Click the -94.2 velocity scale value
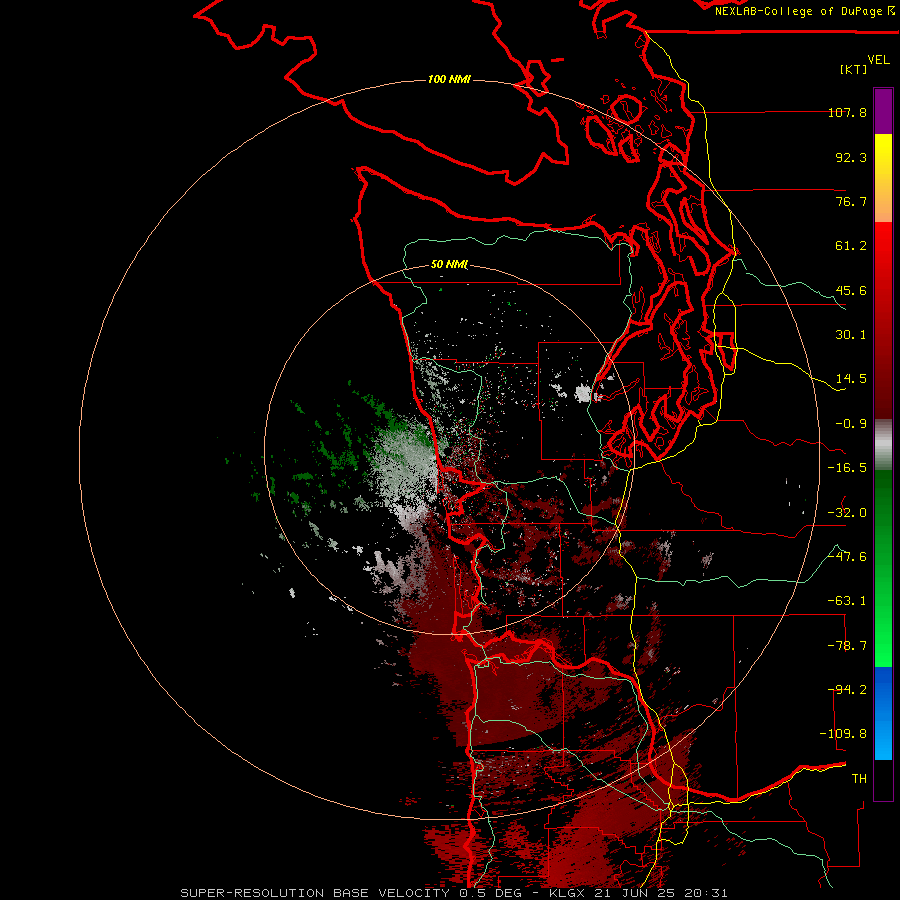 pos(847,690)
